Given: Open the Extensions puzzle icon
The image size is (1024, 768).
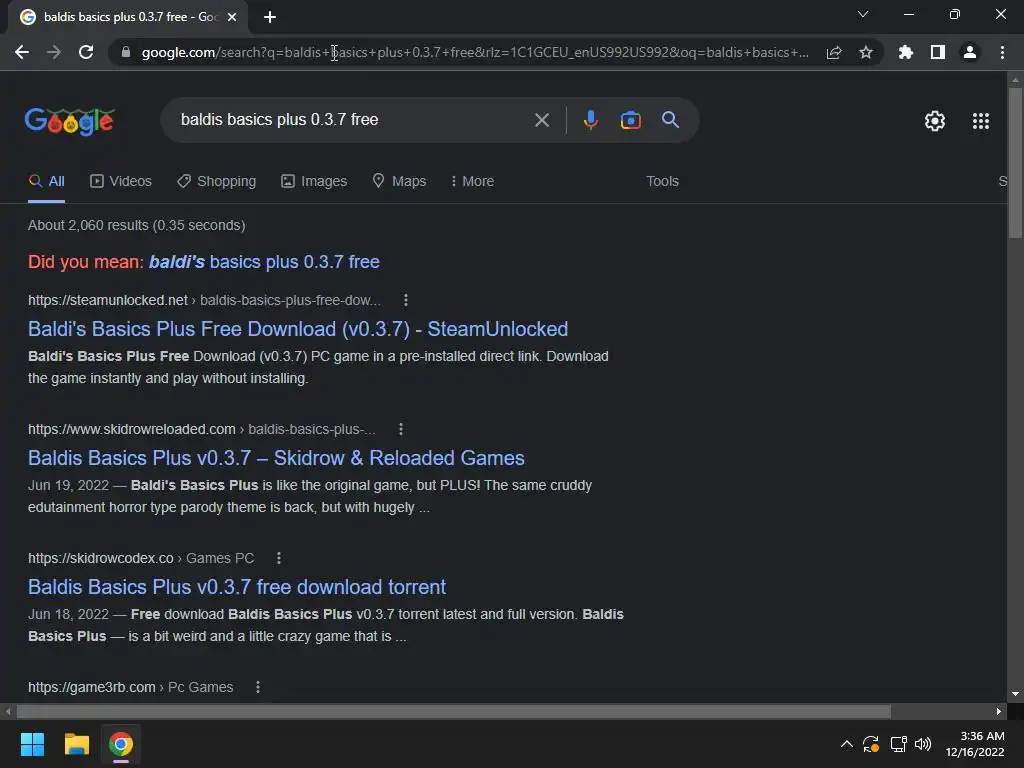Looking at the screenshot, I should click(906, 52).
